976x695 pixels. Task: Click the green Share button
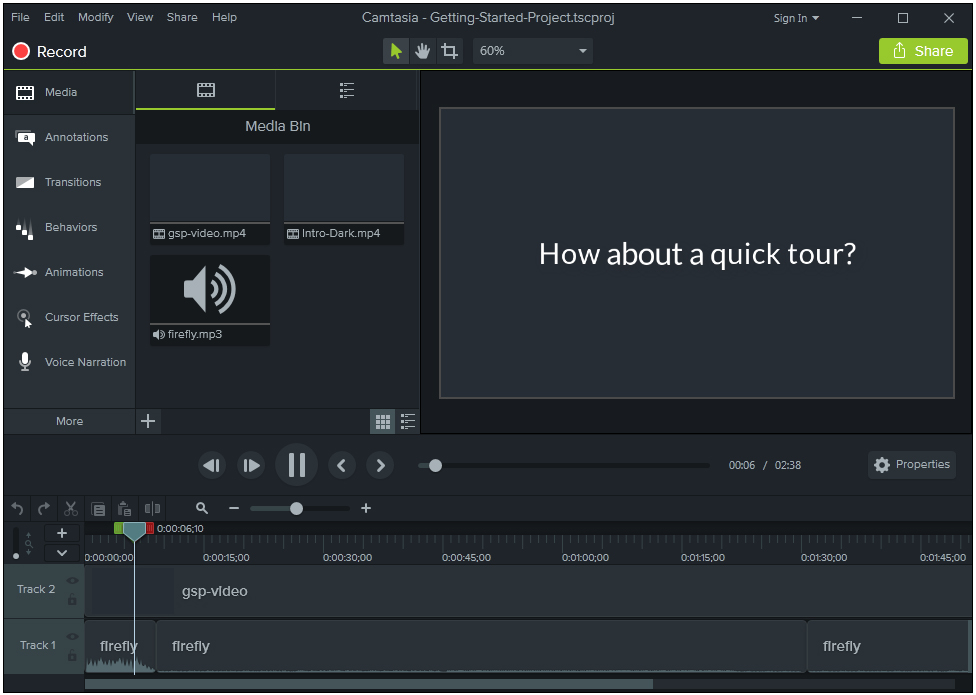coord(923,51)
